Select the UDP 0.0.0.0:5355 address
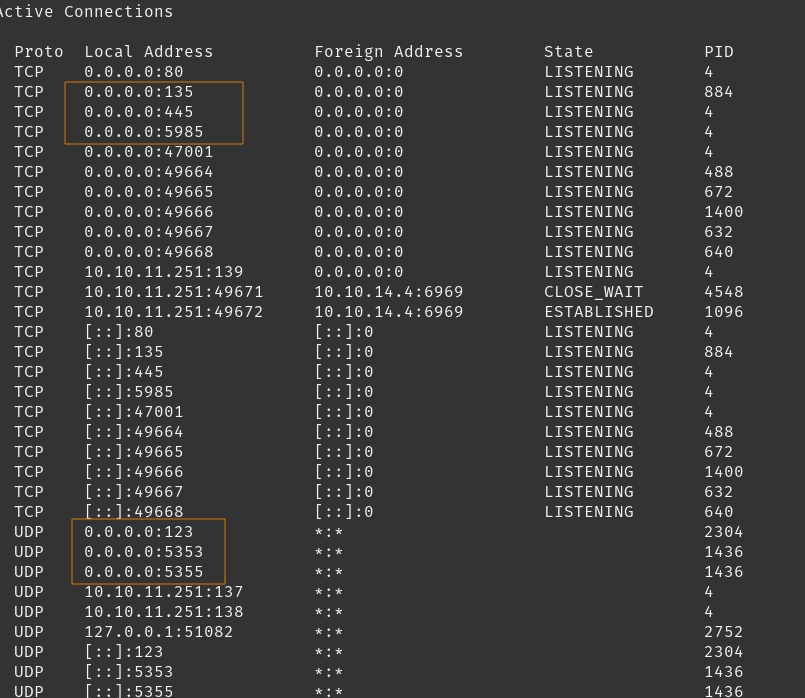 (144, 572)
